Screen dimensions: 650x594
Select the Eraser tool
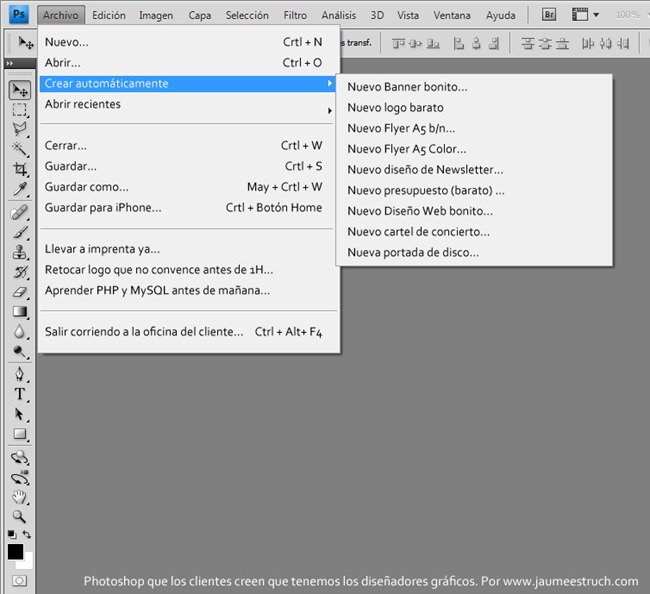tap(19, 292)
